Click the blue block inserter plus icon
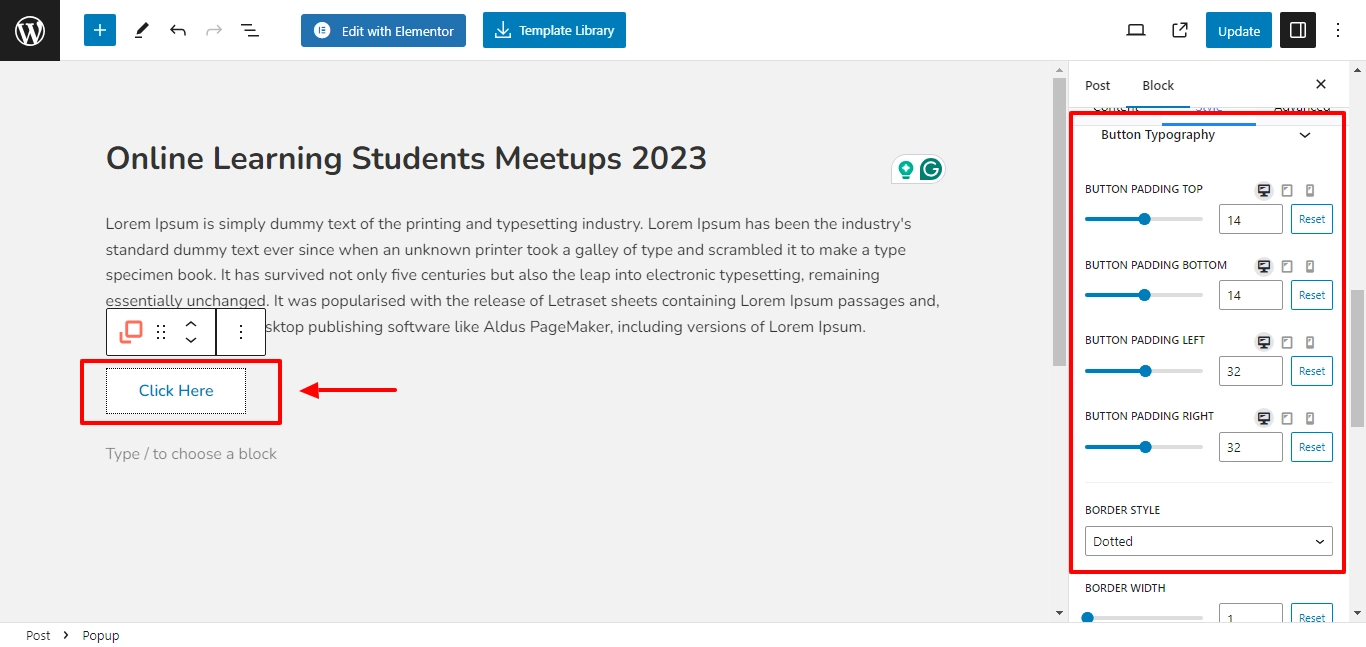The image size is (1366, 647). point(100,30)
